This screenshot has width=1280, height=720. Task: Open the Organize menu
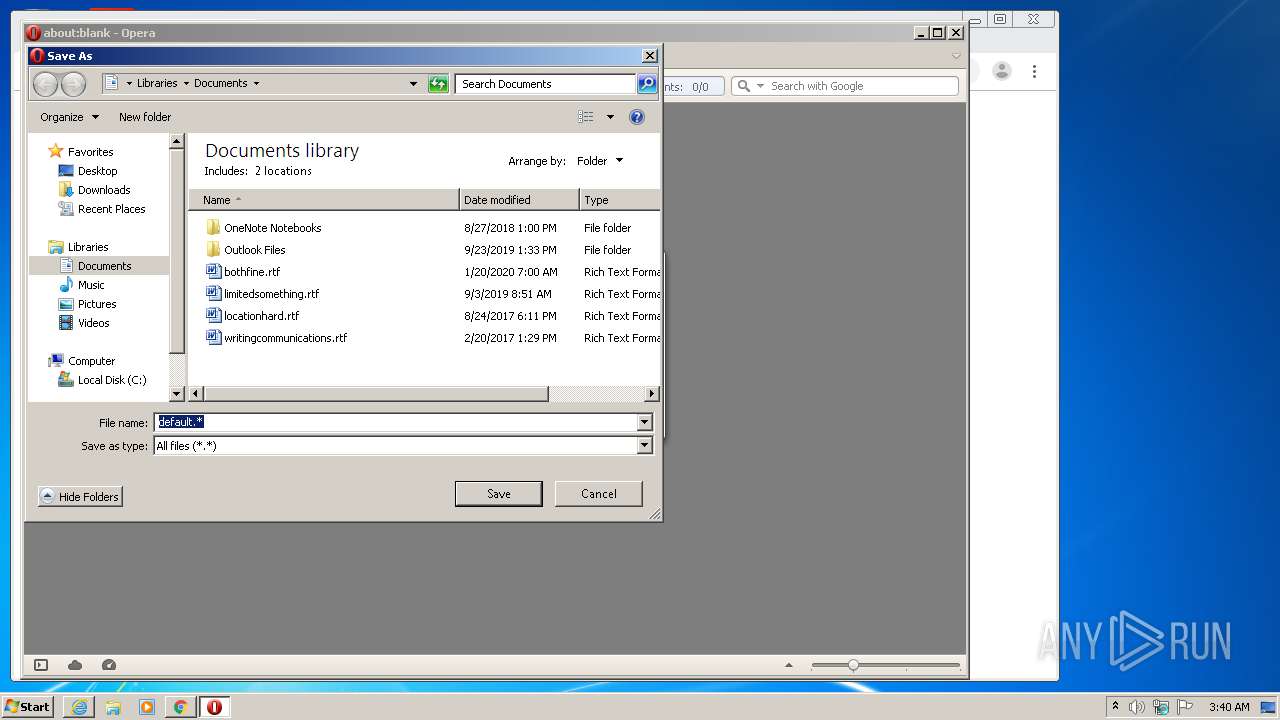(x=69, y=117)
